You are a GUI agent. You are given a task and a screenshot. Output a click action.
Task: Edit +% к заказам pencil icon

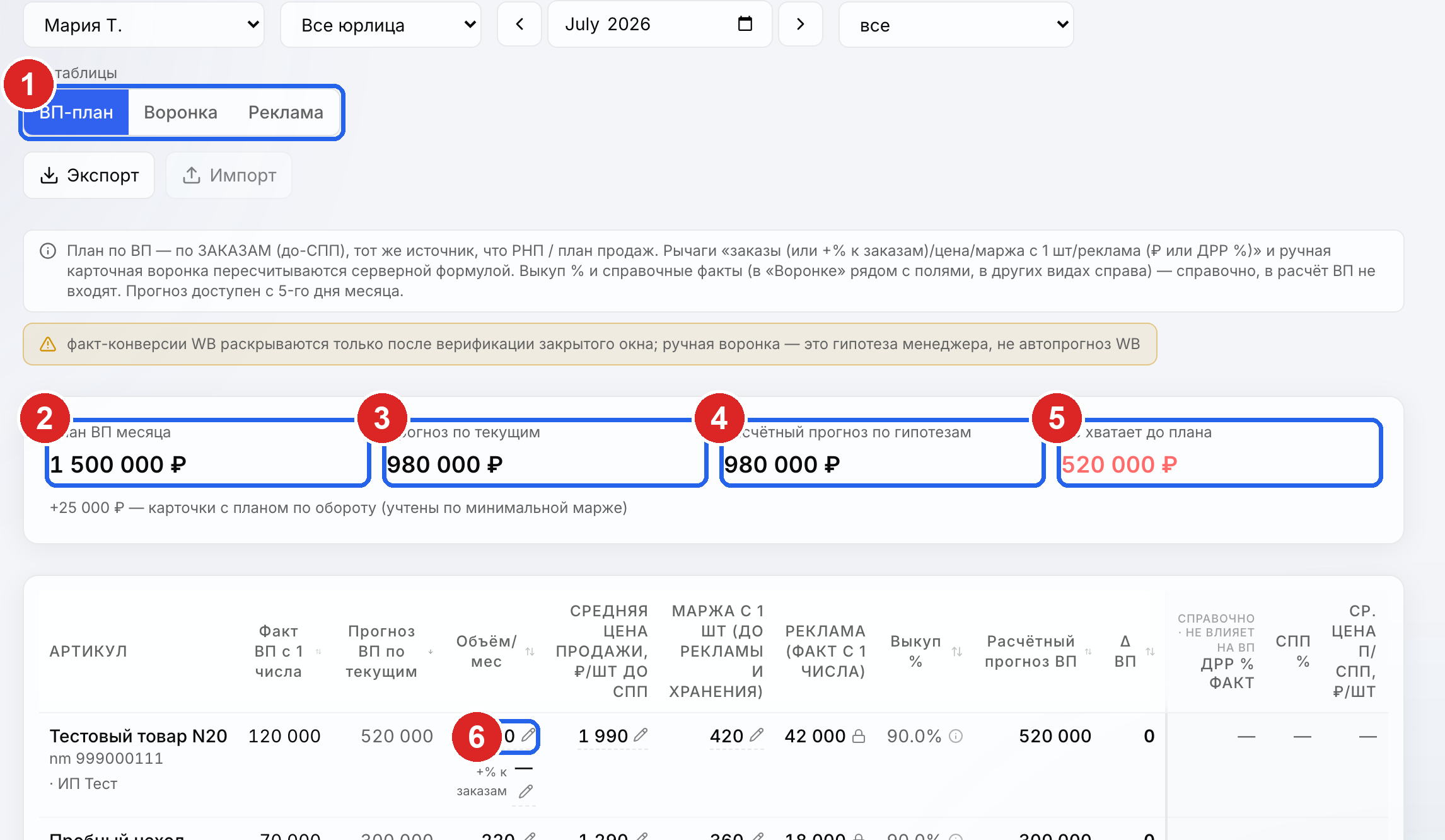[x=526, y=791]
